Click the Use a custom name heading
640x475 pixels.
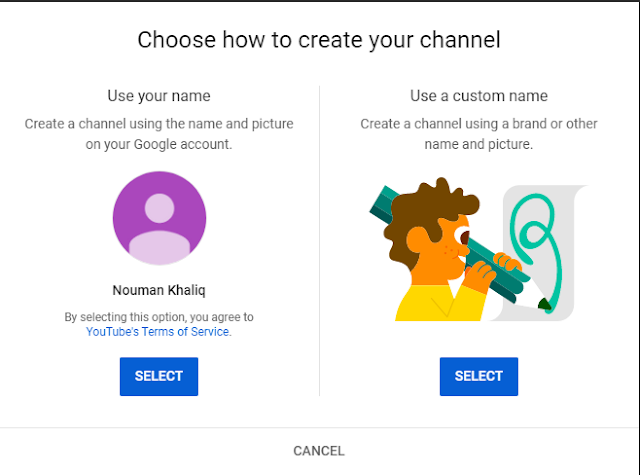(x=479, y=96)
